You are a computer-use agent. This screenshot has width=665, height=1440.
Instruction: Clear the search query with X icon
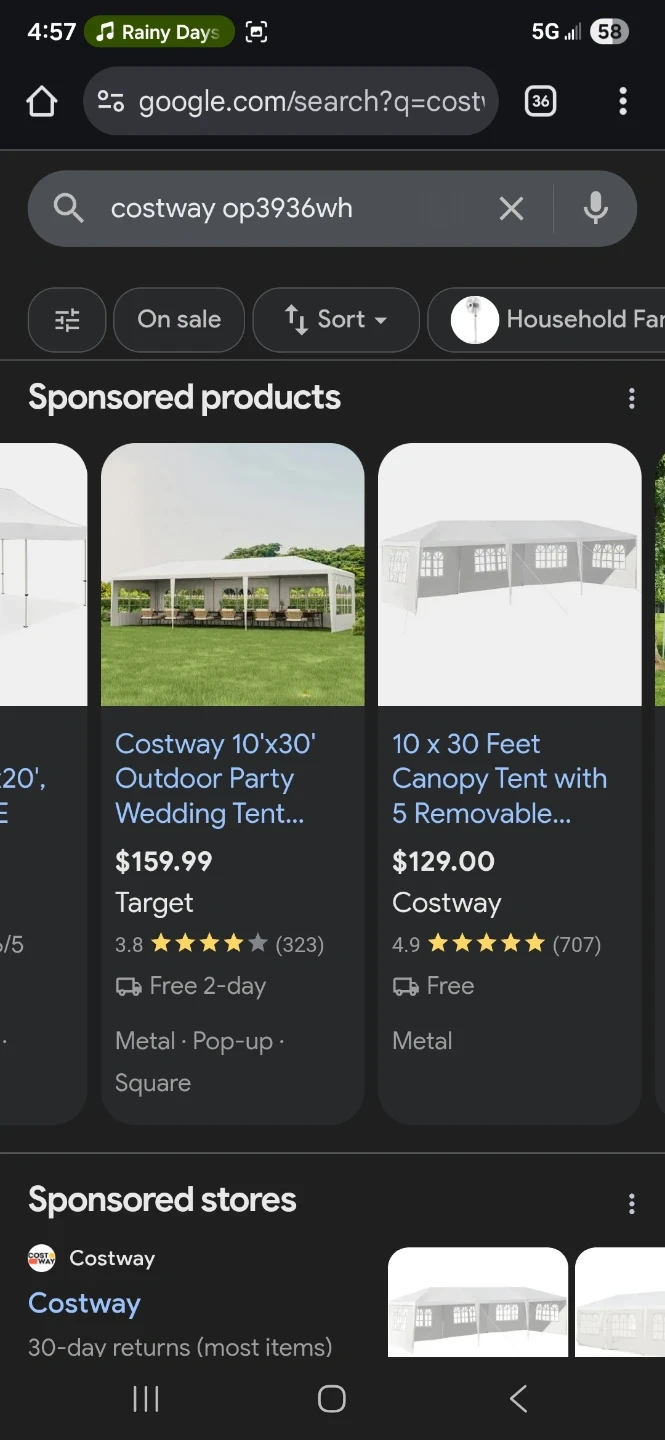pyautogui.click(x=511, y=208)
